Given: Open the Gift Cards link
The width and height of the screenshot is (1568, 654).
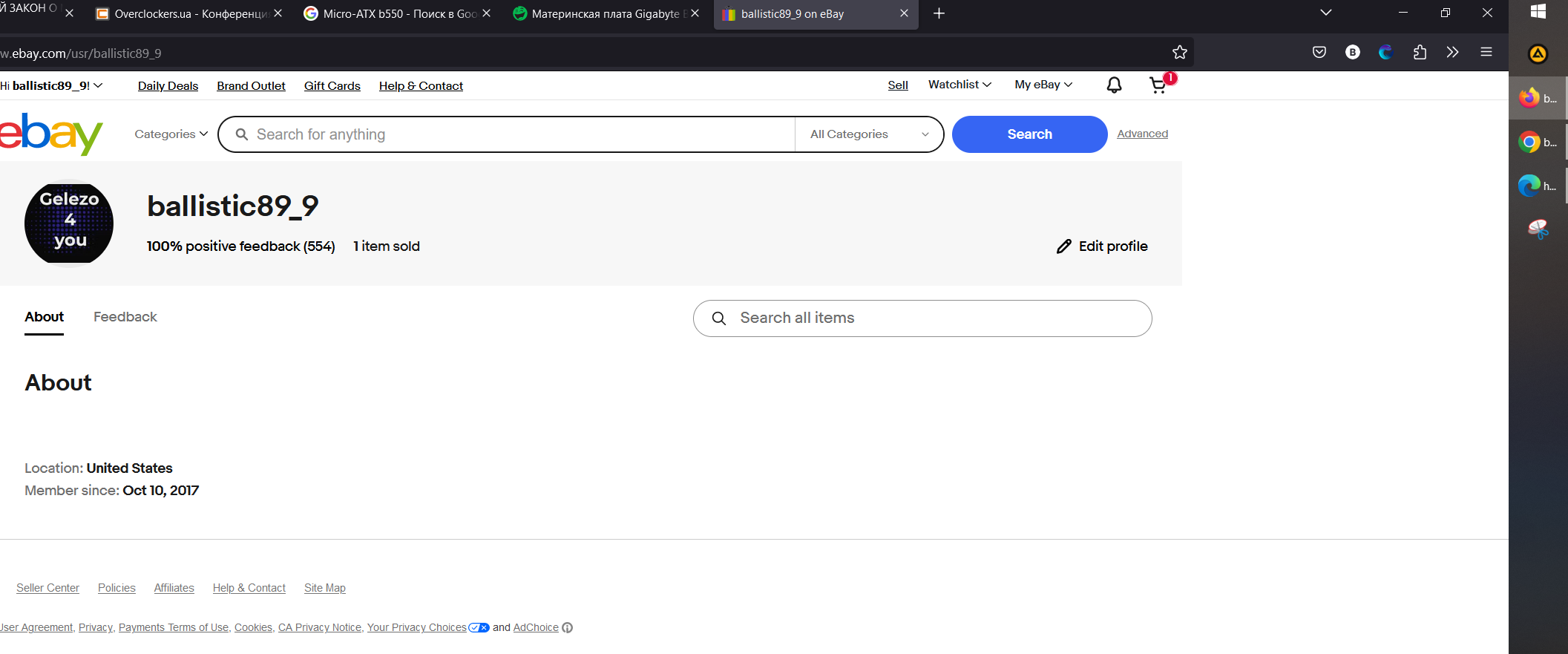Looking at the screenshot, I should 332,86.
